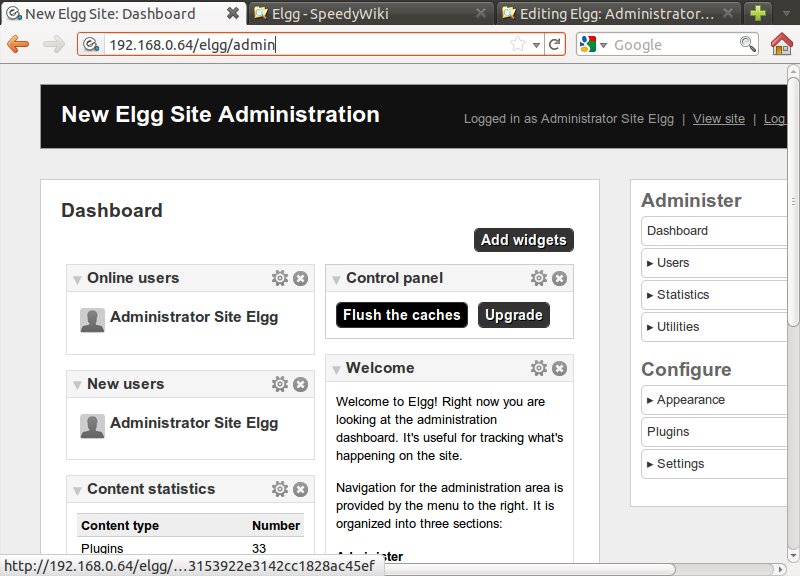
Task: Remove the Control panel widget
Action: click(560, 279)
